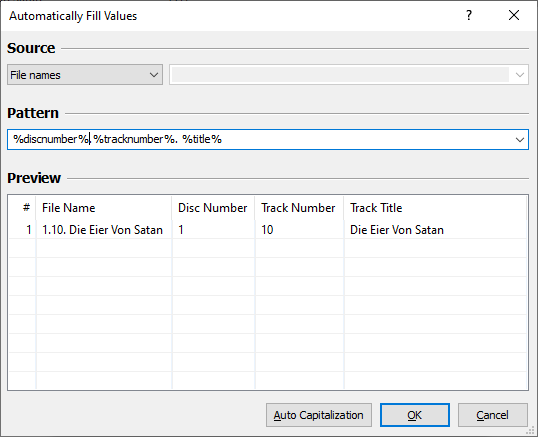Confirm with the OK button

414,415
